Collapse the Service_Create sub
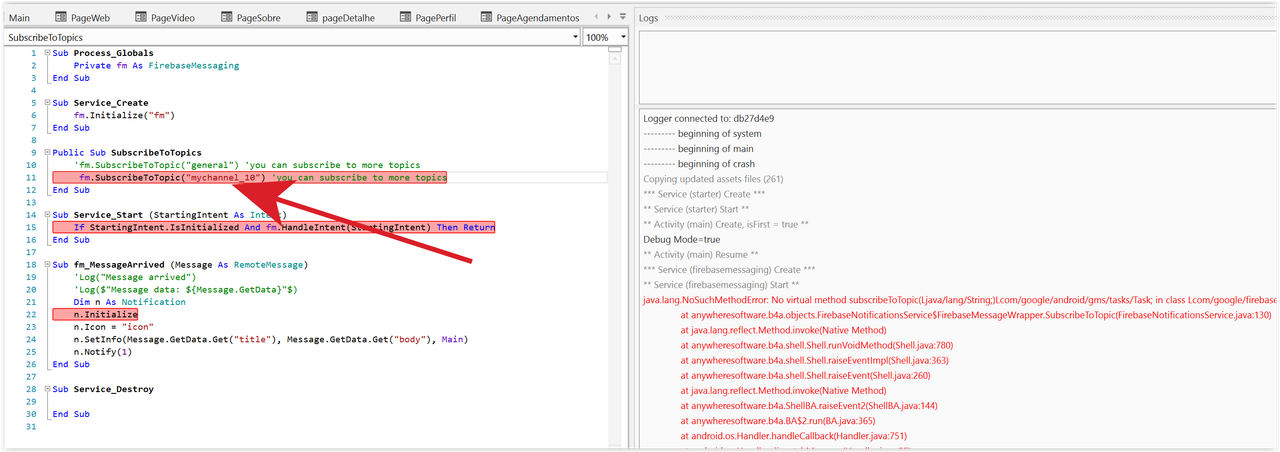 click(x=46, y=103)
